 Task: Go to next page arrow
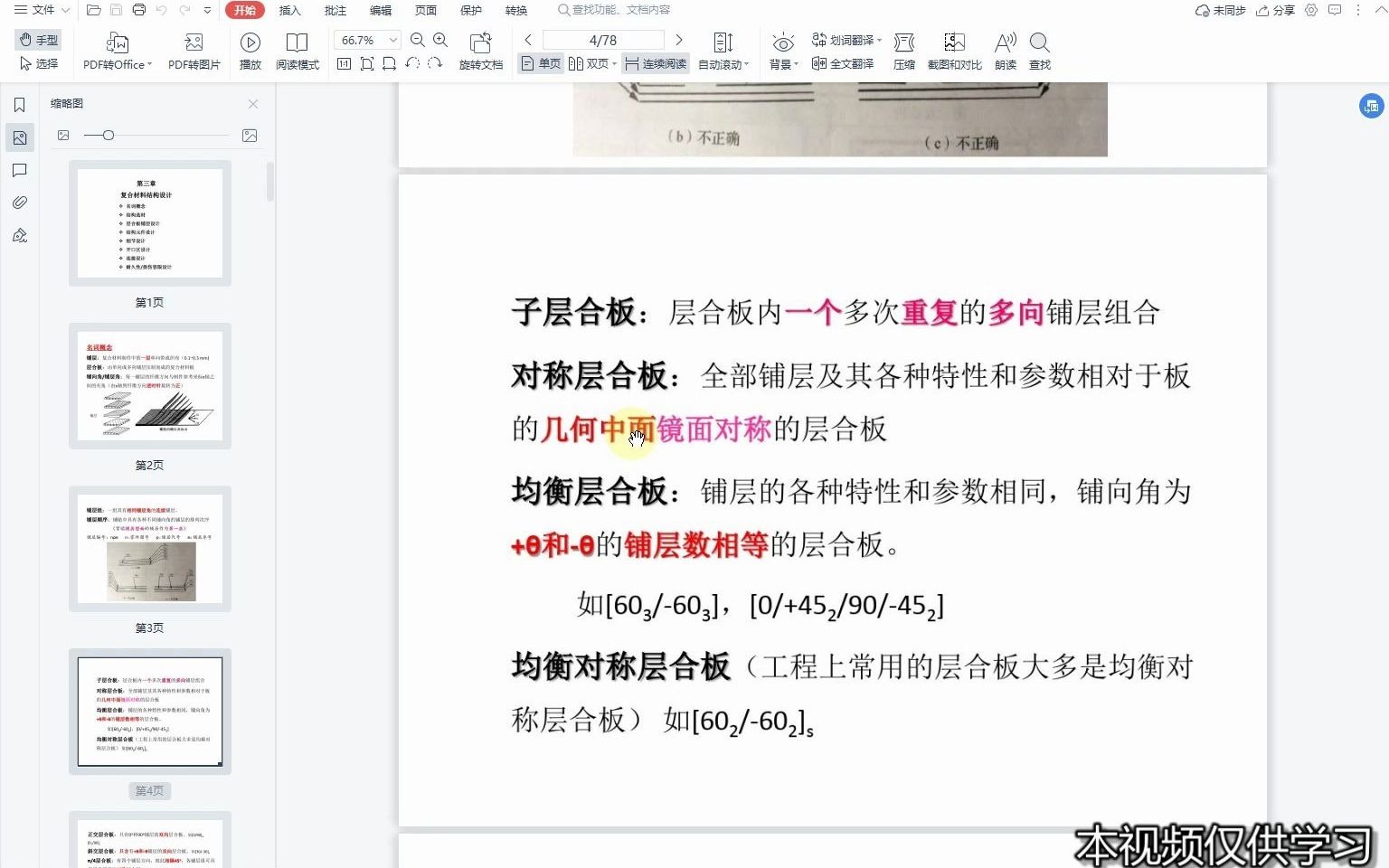[679, 40]
